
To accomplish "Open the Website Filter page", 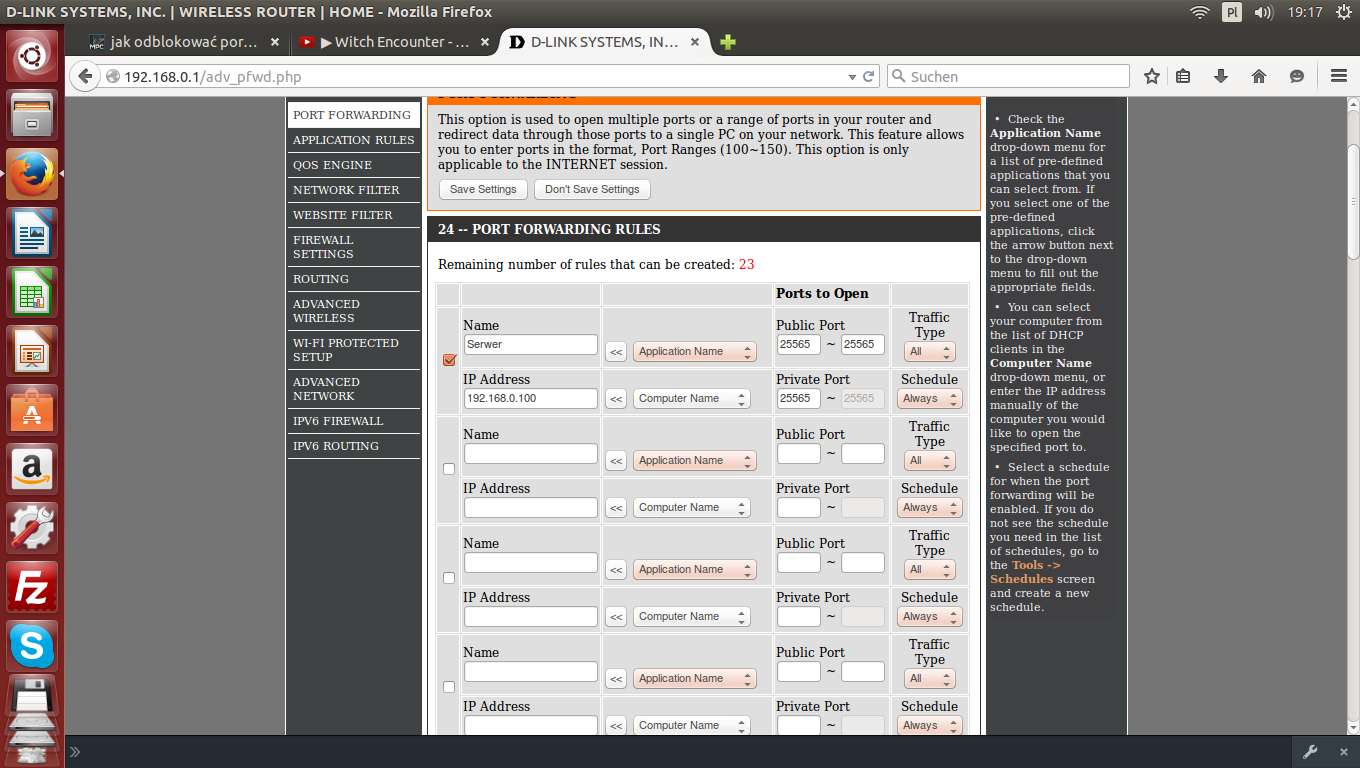I will coord(353,215).
